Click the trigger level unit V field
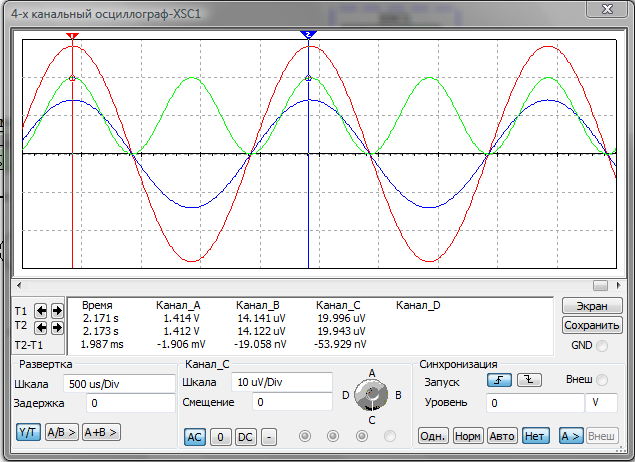The image size is (635, 462). [601, 403]
